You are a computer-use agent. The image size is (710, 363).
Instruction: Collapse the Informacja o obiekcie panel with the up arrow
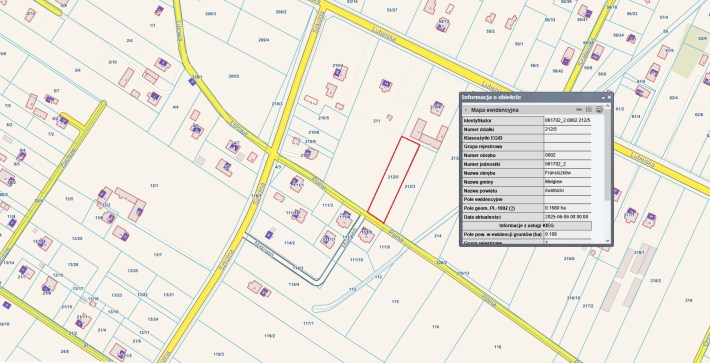pos(603,98)
